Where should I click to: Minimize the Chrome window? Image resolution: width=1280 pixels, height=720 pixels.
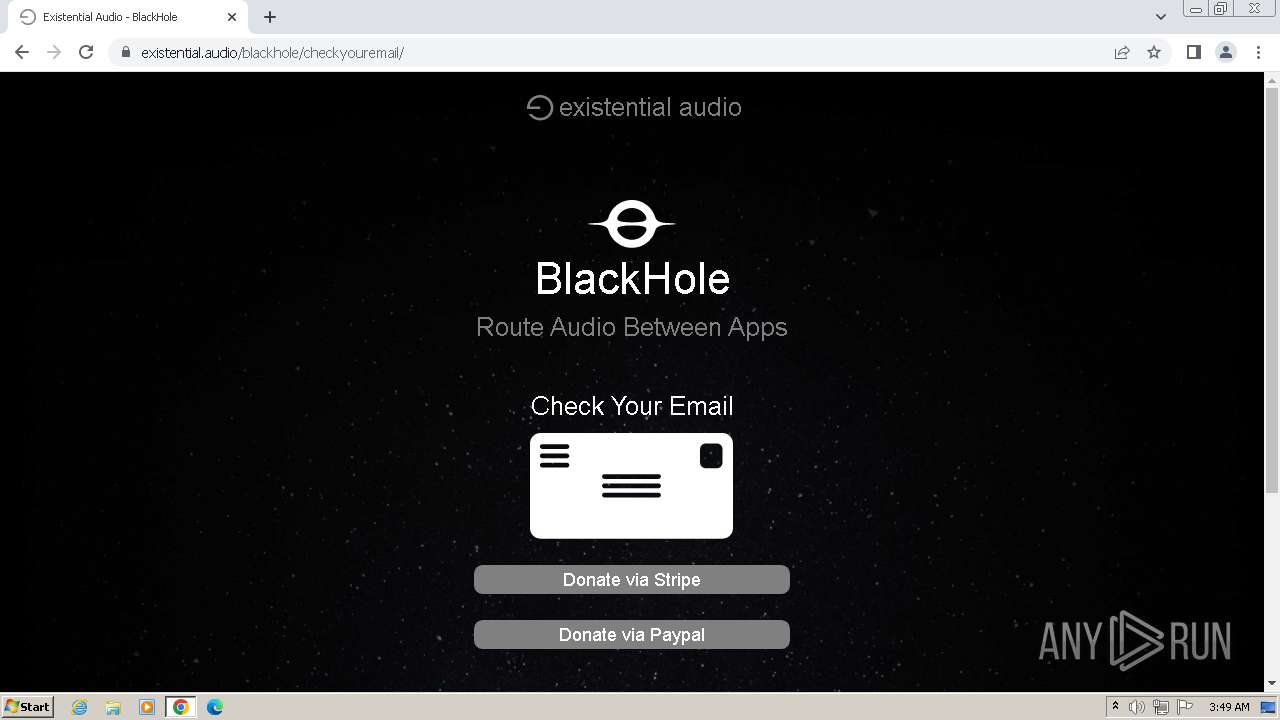(x=1196, y=8)
